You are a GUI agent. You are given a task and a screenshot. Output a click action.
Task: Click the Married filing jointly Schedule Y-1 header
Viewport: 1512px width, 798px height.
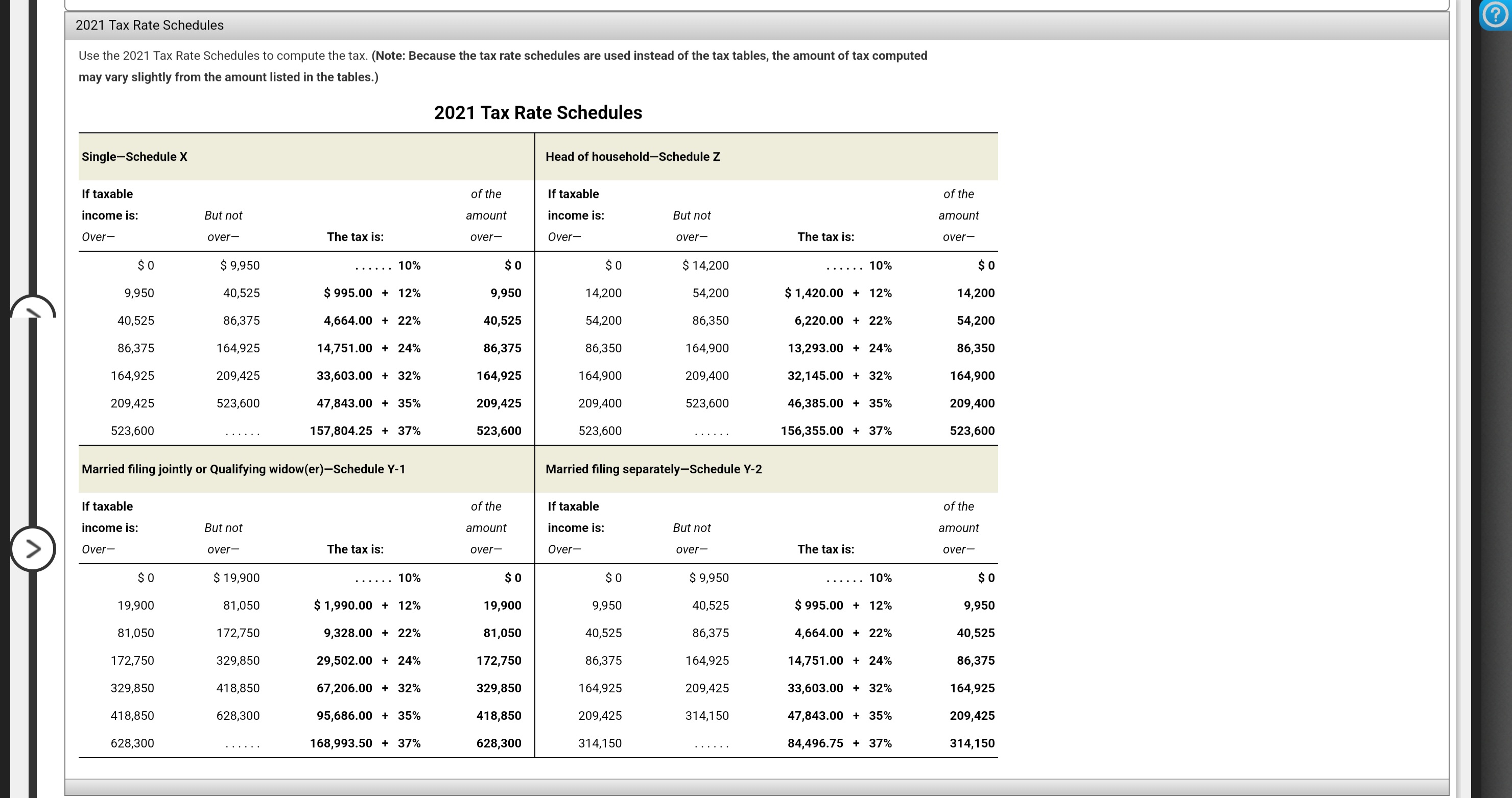(243, 469)
